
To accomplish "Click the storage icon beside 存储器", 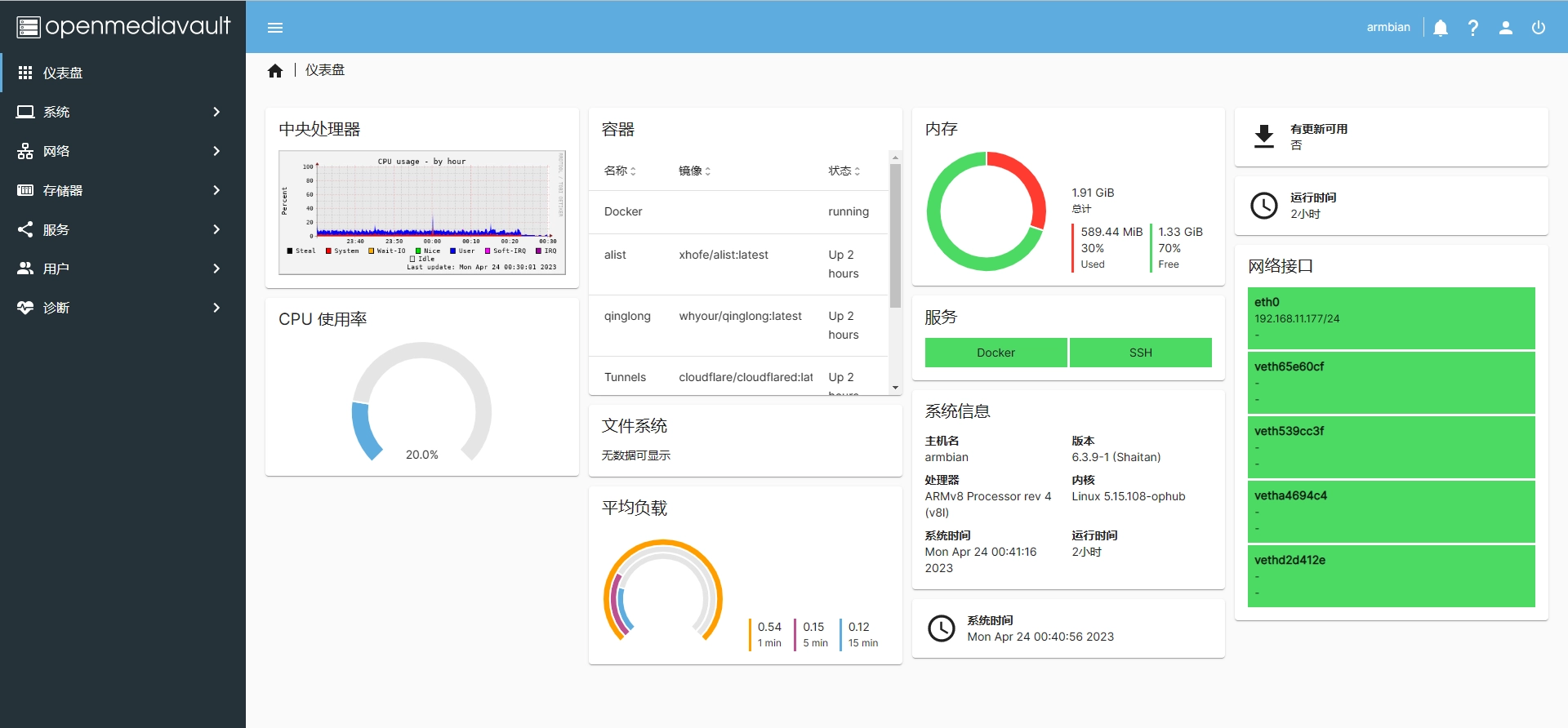I will click(x=25, y=190).
